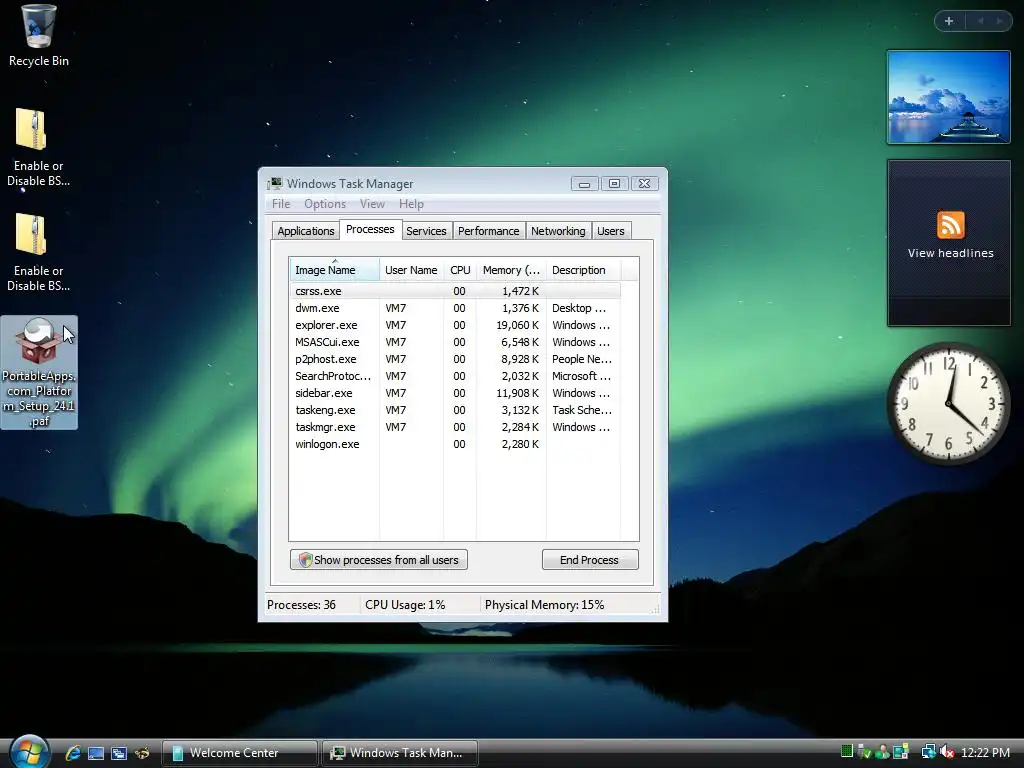Switch to the Applications tab
The width and height of the screenshot is (1024, 768).
click(x=306, y=231)
